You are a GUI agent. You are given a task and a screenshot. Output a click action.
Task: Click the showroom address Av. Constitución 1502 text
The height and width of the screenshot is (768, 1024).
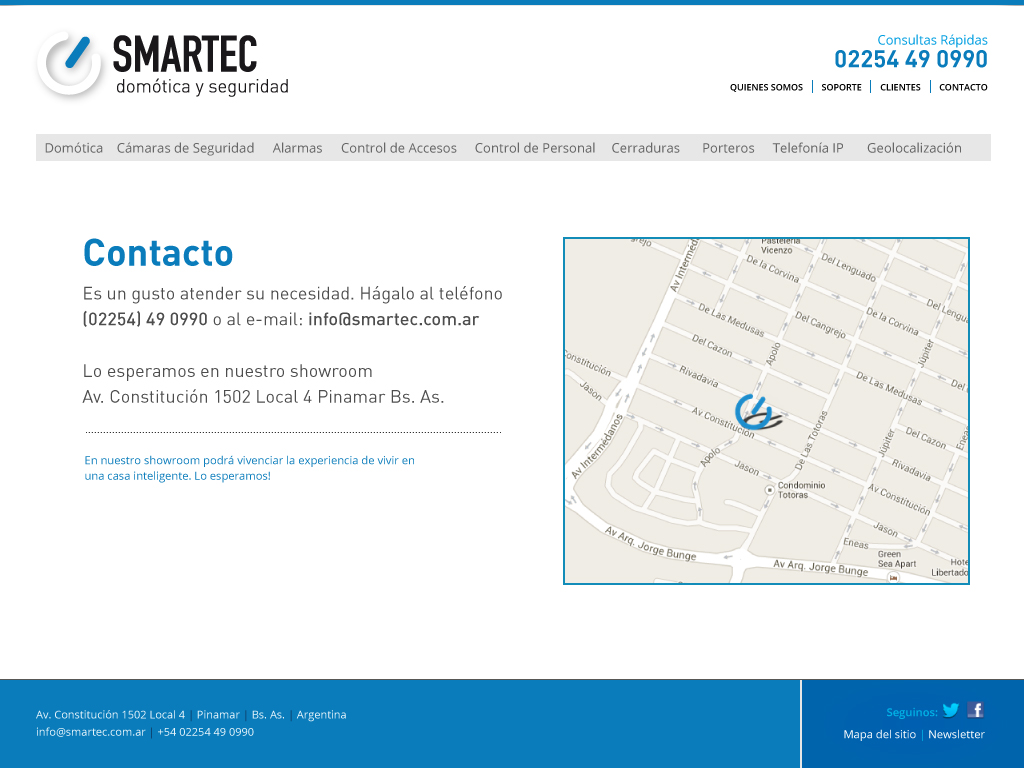coord(263,397)
